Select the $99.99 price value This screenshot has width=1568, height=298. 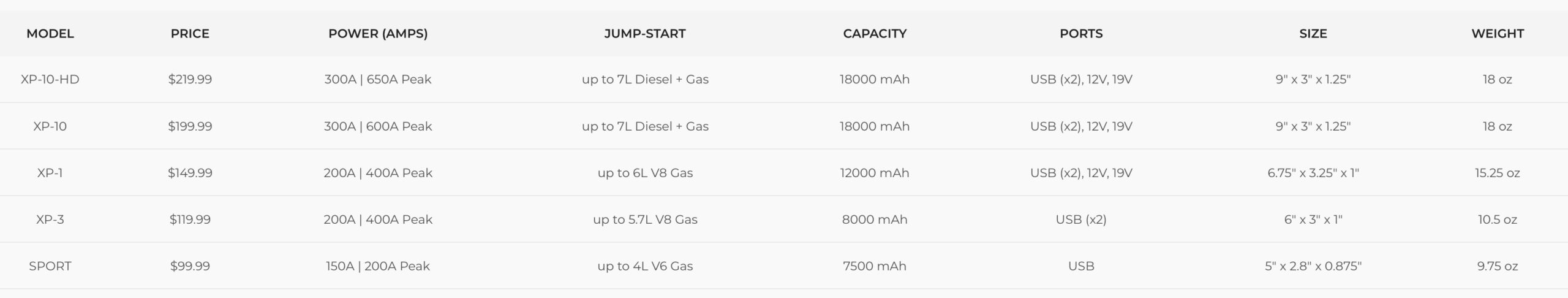pyautogui.click(x=190, y=266)
